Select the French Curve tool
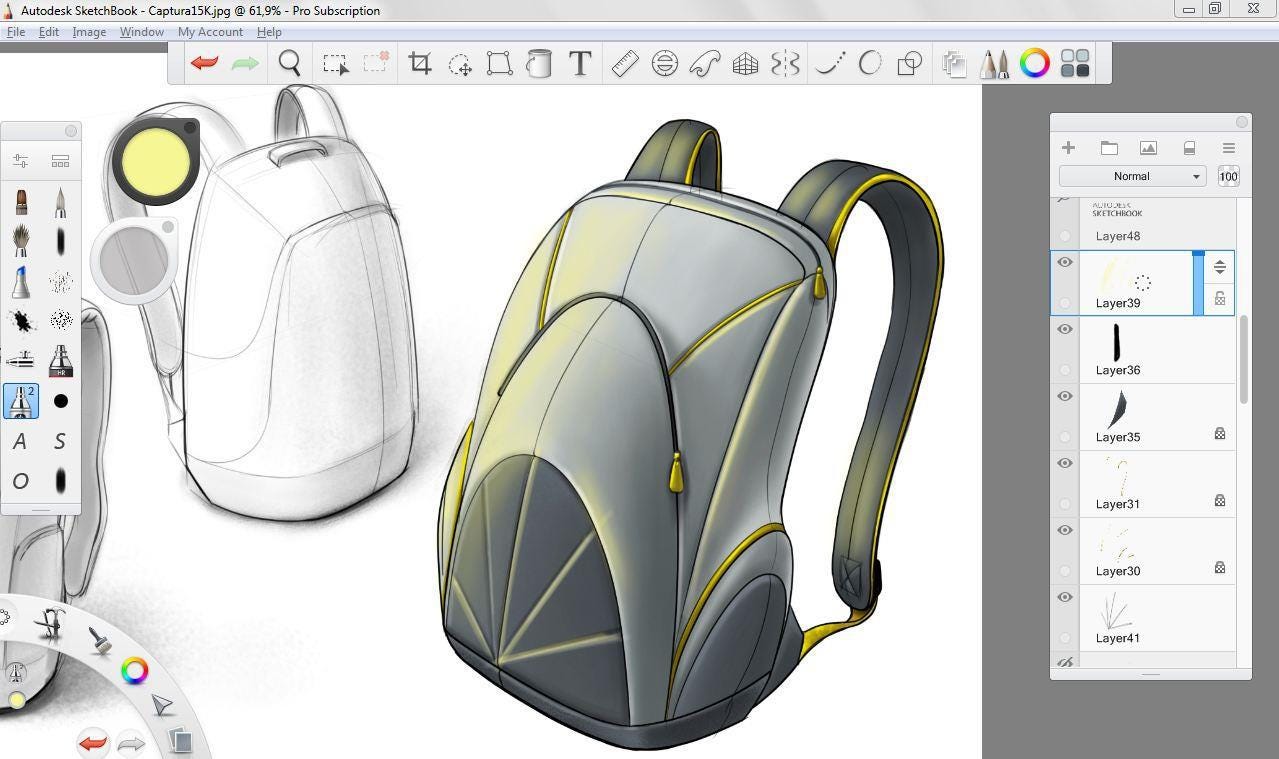 (x=705, y=64)
